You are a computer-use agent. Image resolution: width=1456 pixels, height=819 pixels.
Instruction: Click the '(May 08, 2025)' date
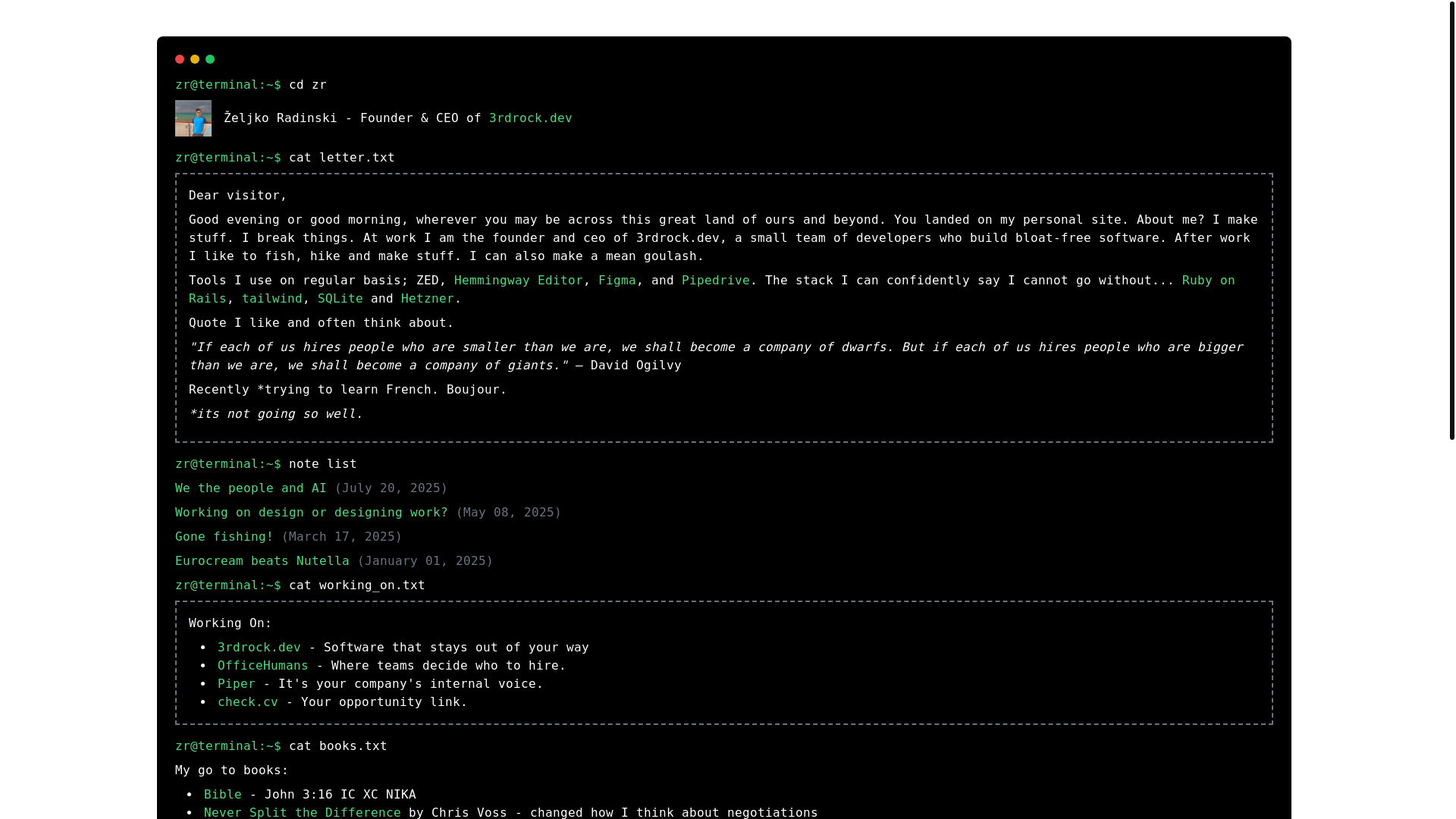(509, 513)
